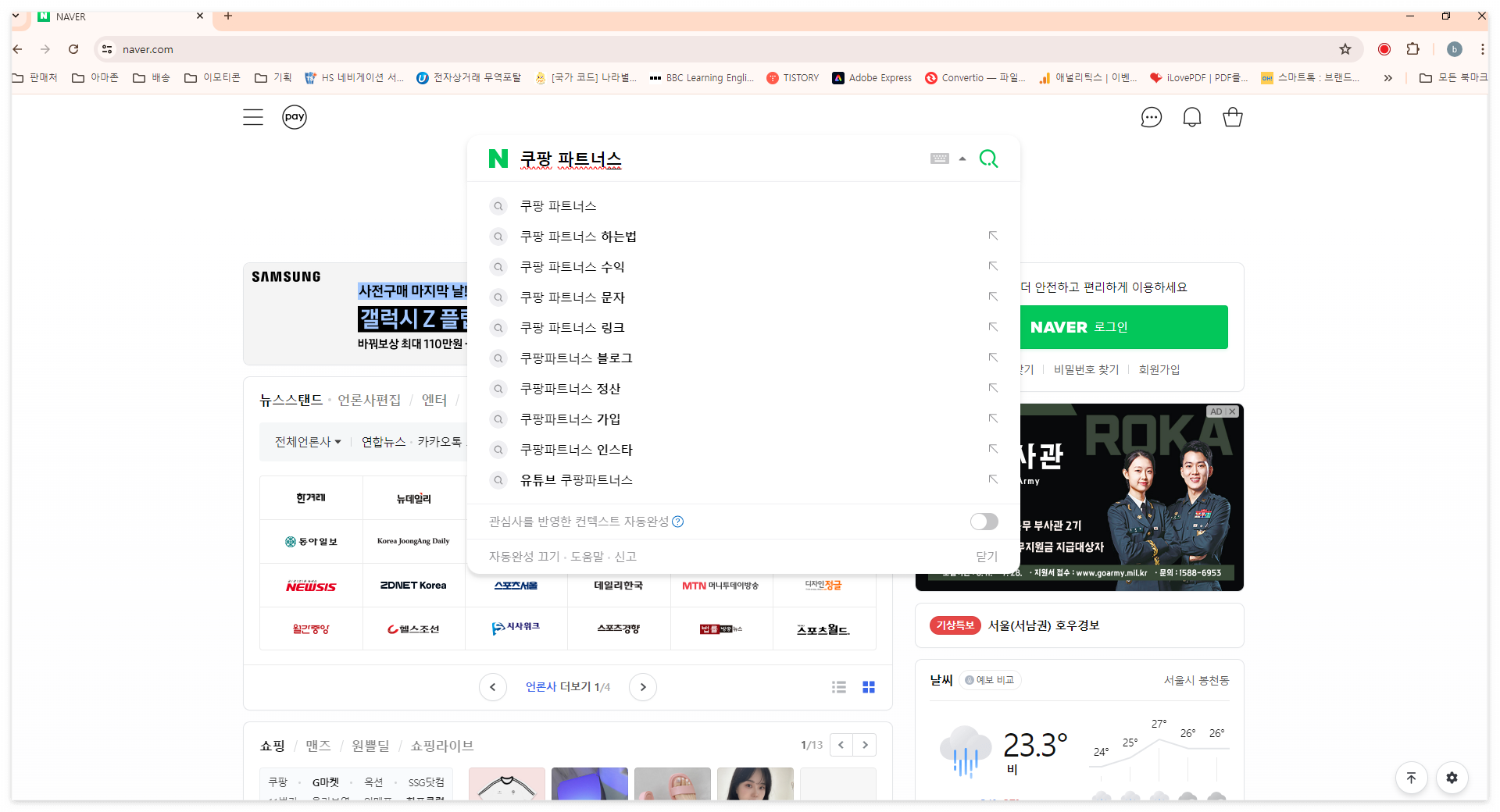
Task: Switch newsstand to grid view
Action: 869,687
